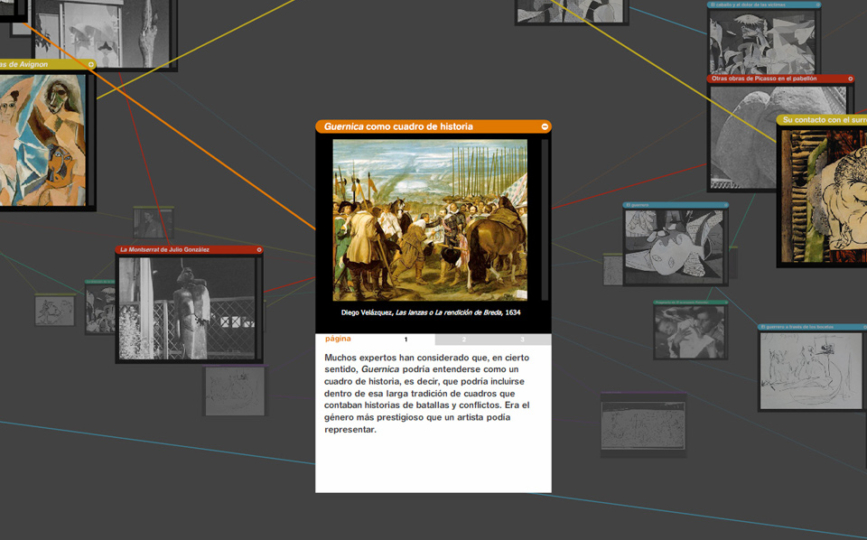
Task: Select the Guernica como cuadro de historia title bar
Action: 433,127
